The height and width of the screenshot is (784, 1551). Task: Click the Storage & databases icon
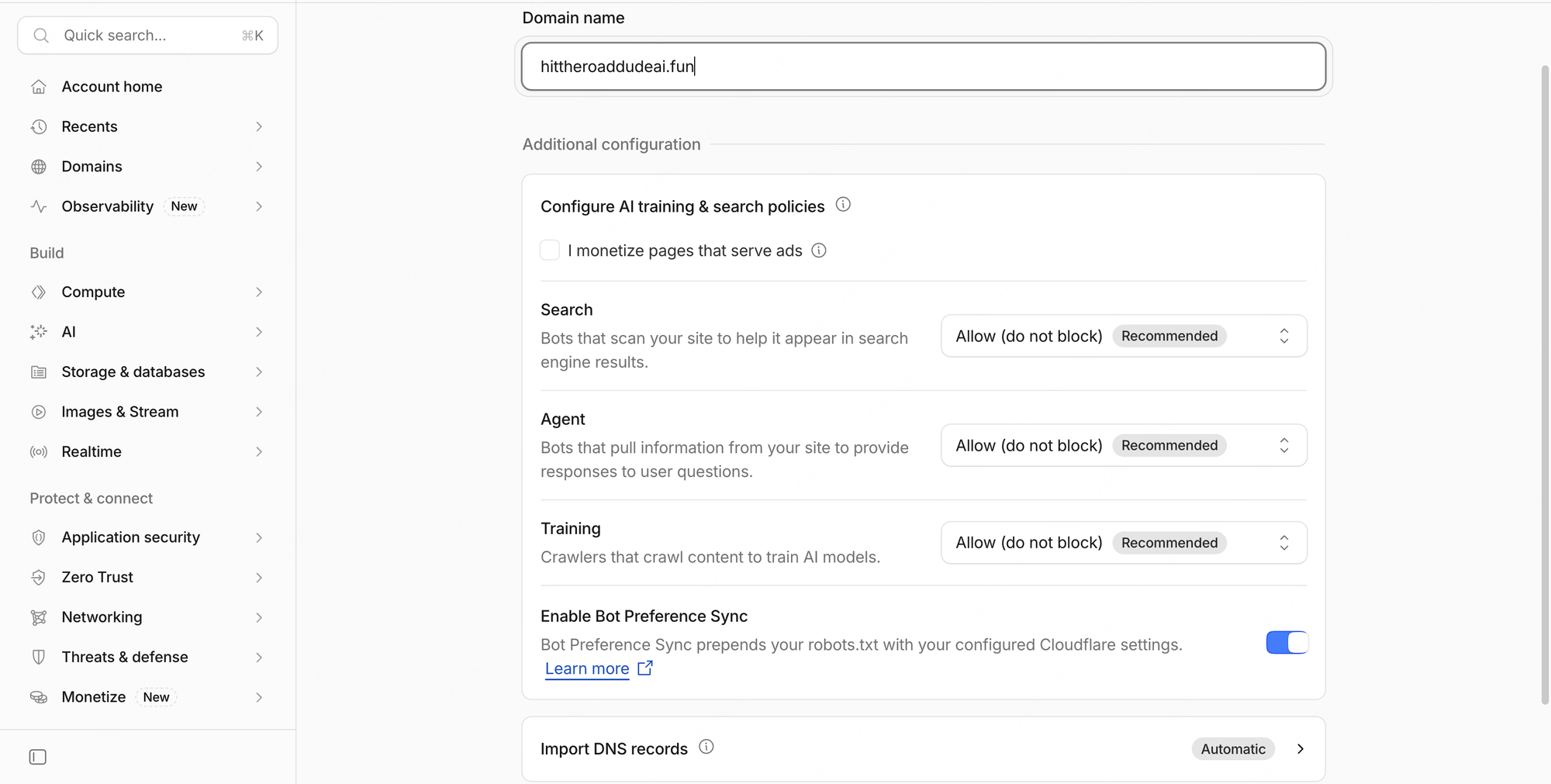point(39,372)
